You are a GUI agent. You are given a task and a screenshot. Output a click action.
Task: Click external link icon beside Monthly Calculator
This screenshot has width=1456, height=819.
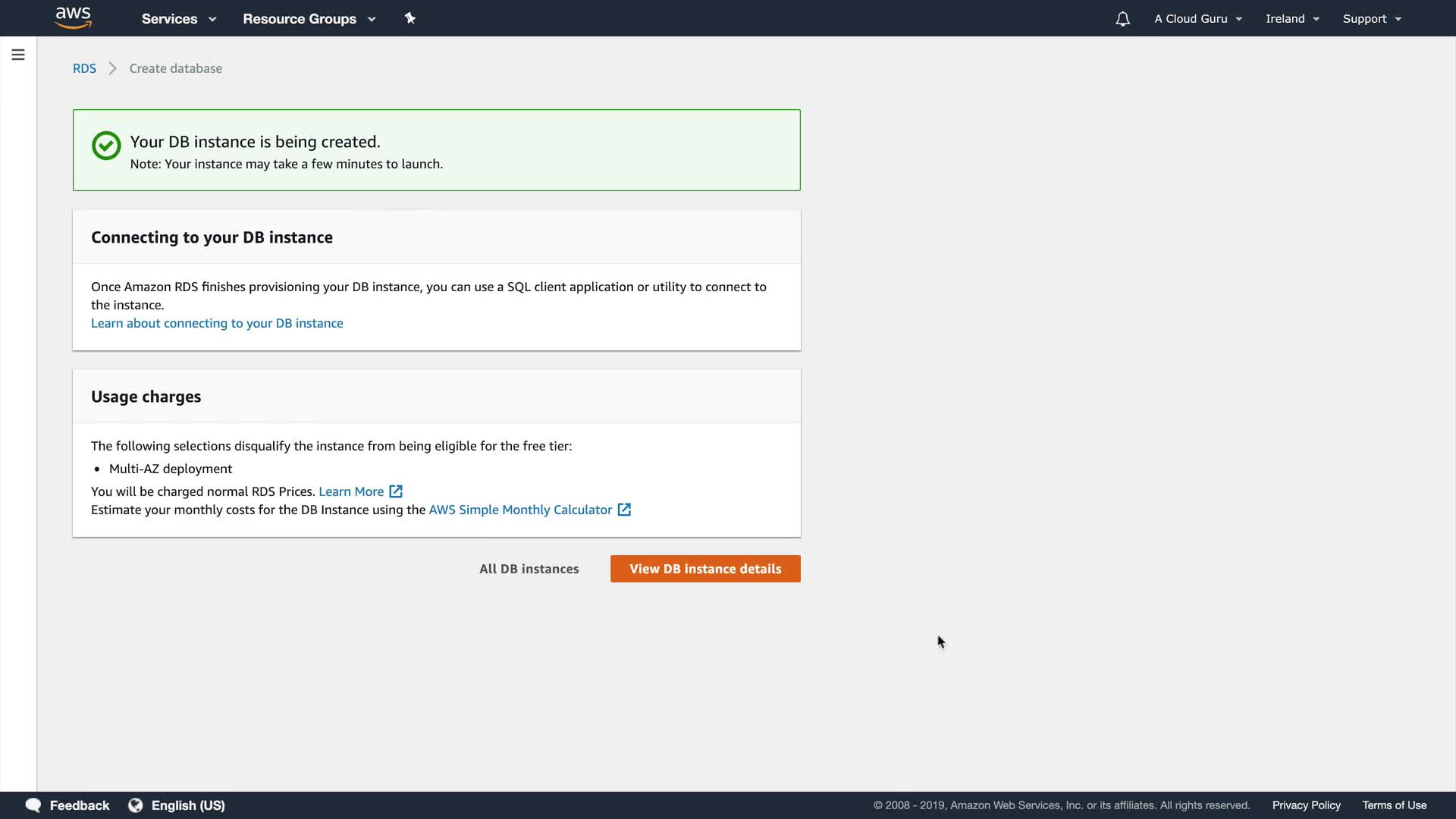pyautogui.click(x=624, y=510)
